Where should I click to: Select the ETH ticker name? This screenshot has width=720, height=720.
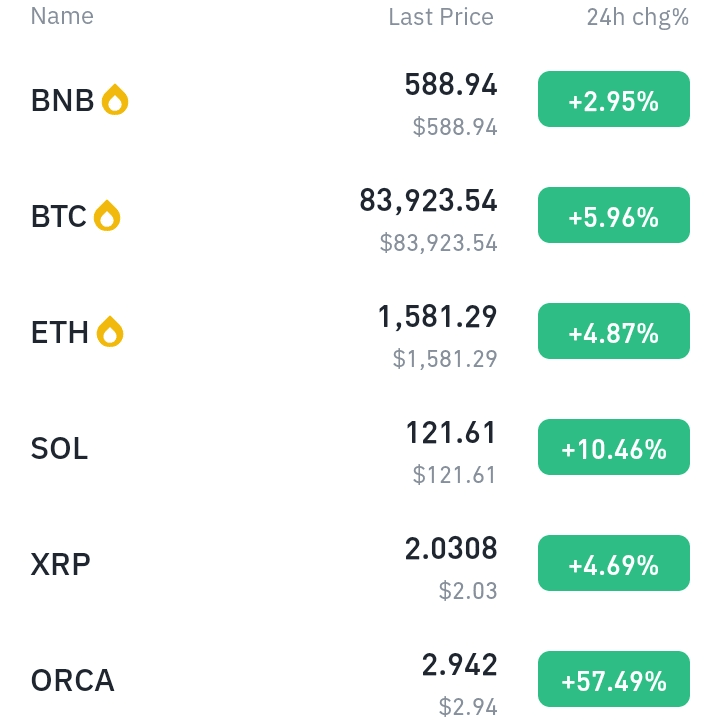[x=59, y=332]
